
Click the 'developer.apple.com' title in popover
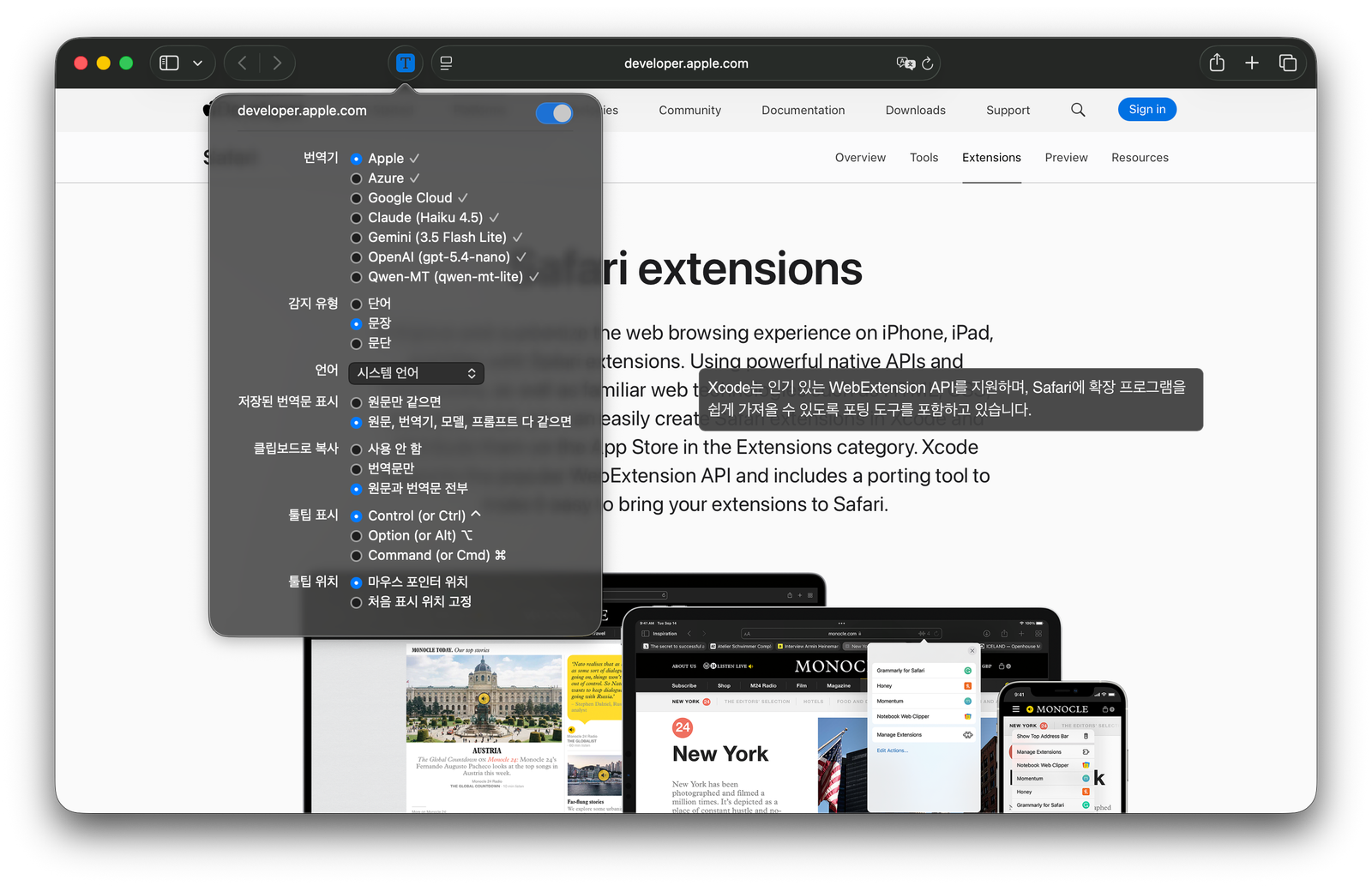click(x=302, y=111)
